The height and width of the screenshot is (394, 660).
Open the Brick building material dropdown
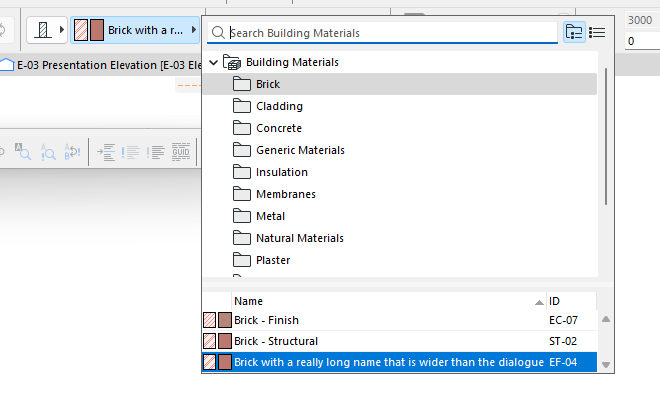tap(135, 30)
